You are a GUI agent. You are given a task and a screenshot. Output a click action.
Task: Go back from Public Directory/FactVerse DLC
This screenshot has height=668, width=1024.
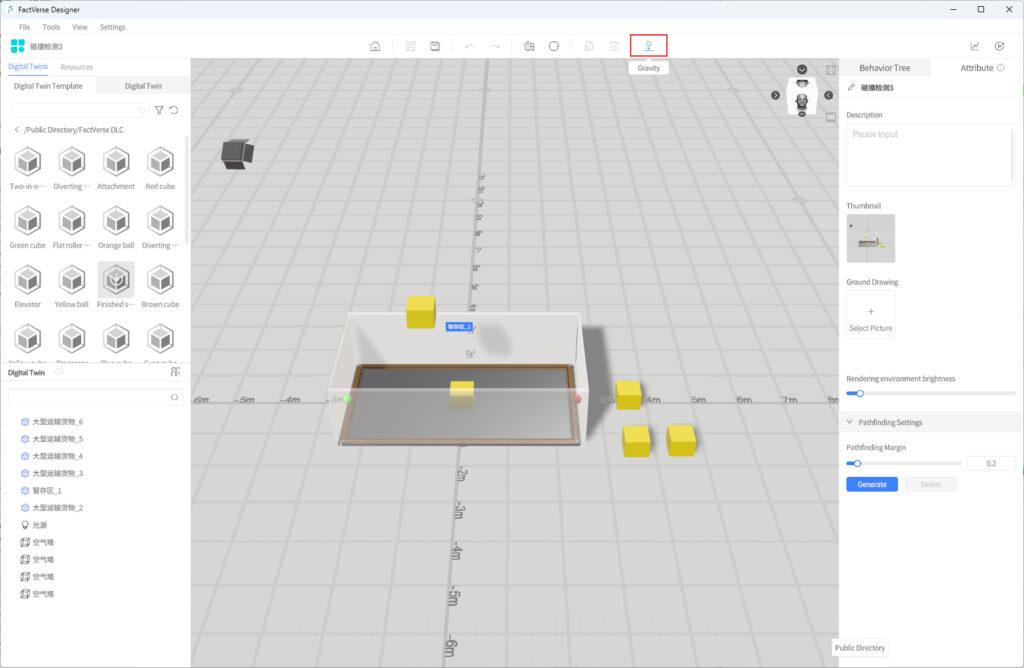(16, 130)
